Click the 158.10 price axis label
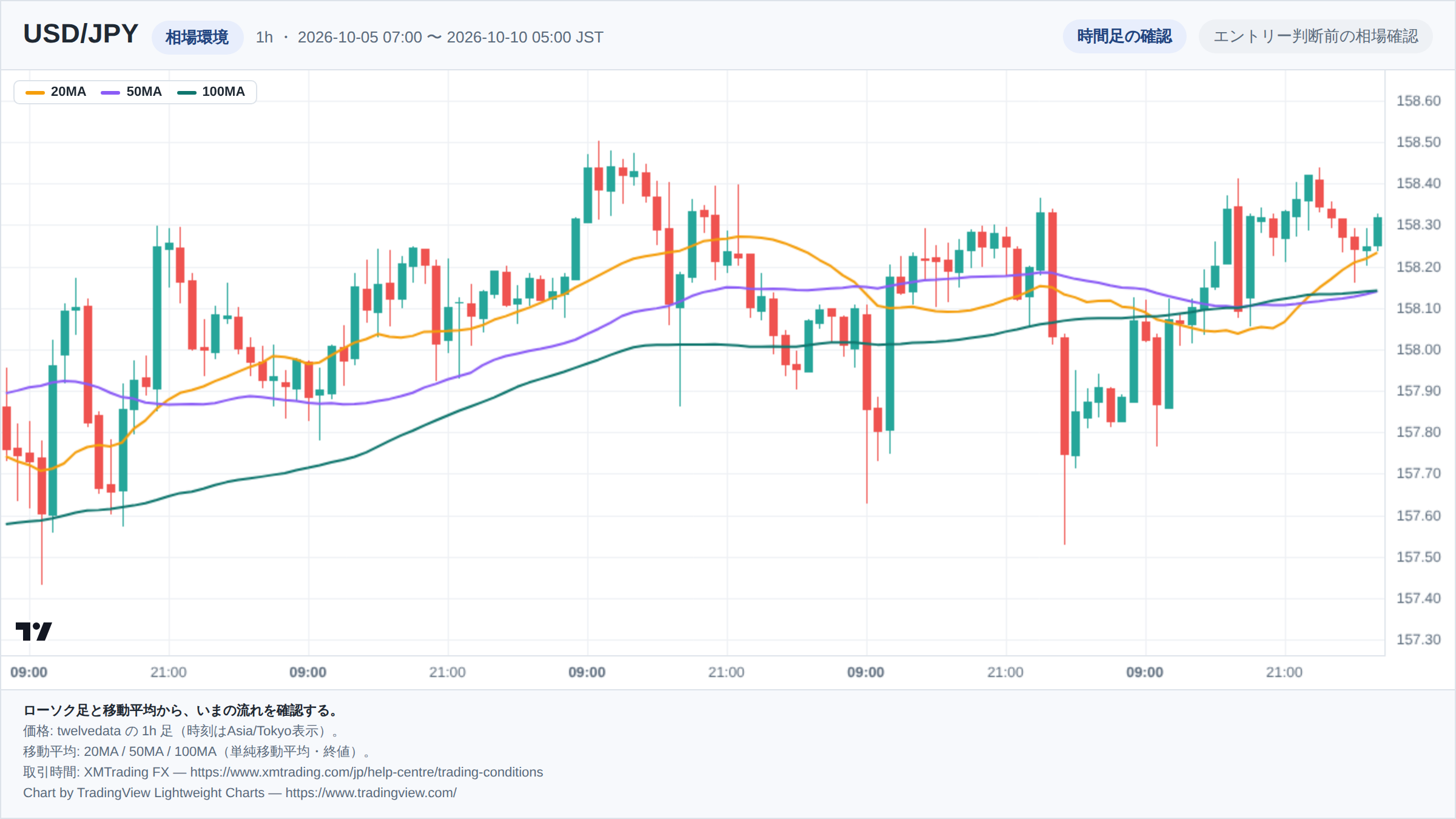Viewport: 1456px width, 819px height. [1418, 308]
